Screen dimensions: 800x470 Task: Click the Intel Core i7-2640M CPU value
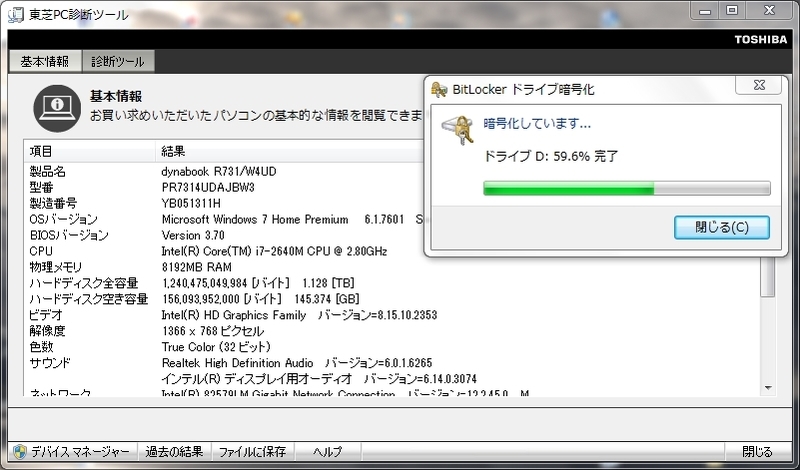tap(274, 251)
